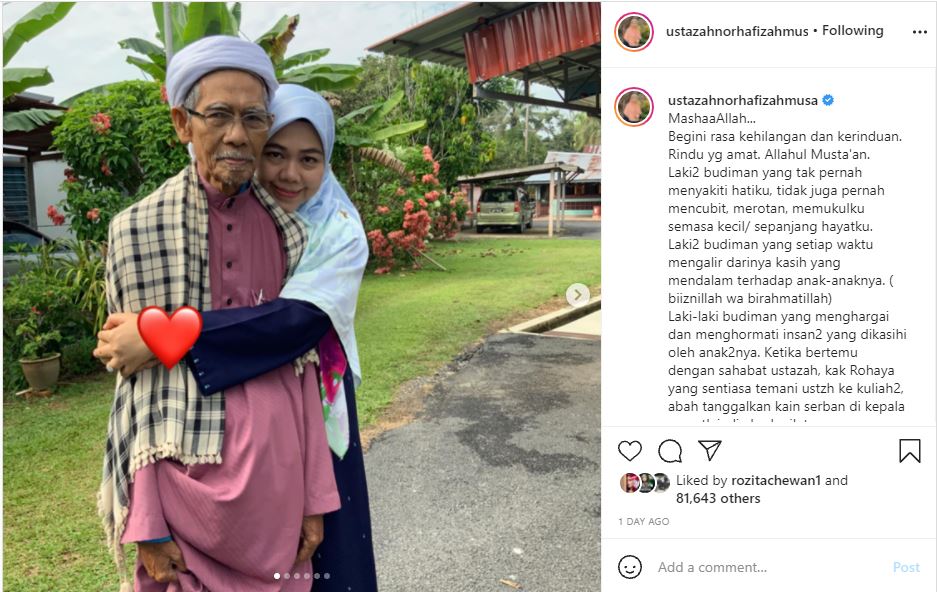This screenshot has width=937, height=592.
Task: Open the three-dot more options menu
Action: coord(920,32)
